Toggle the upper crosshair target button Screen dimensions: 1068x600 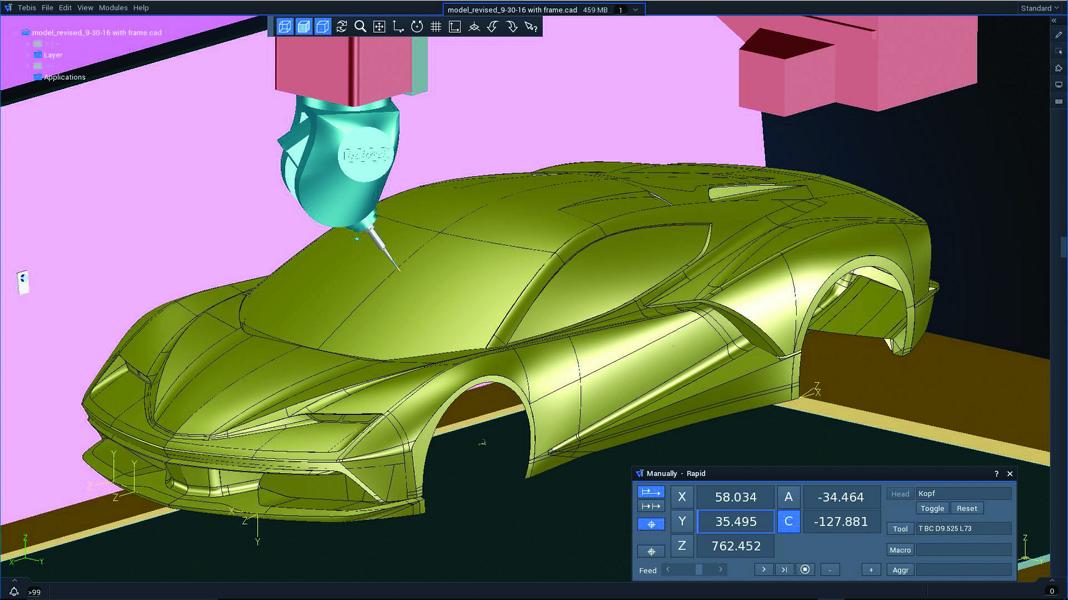[x=651, y=524]
